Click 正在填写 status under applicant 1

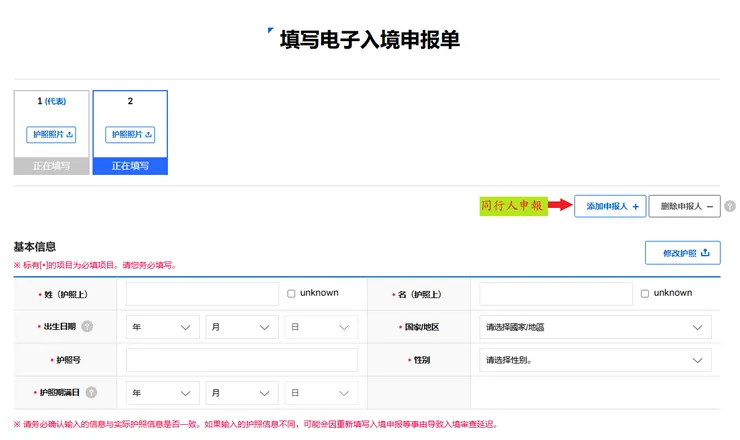[x=51, y=166]
